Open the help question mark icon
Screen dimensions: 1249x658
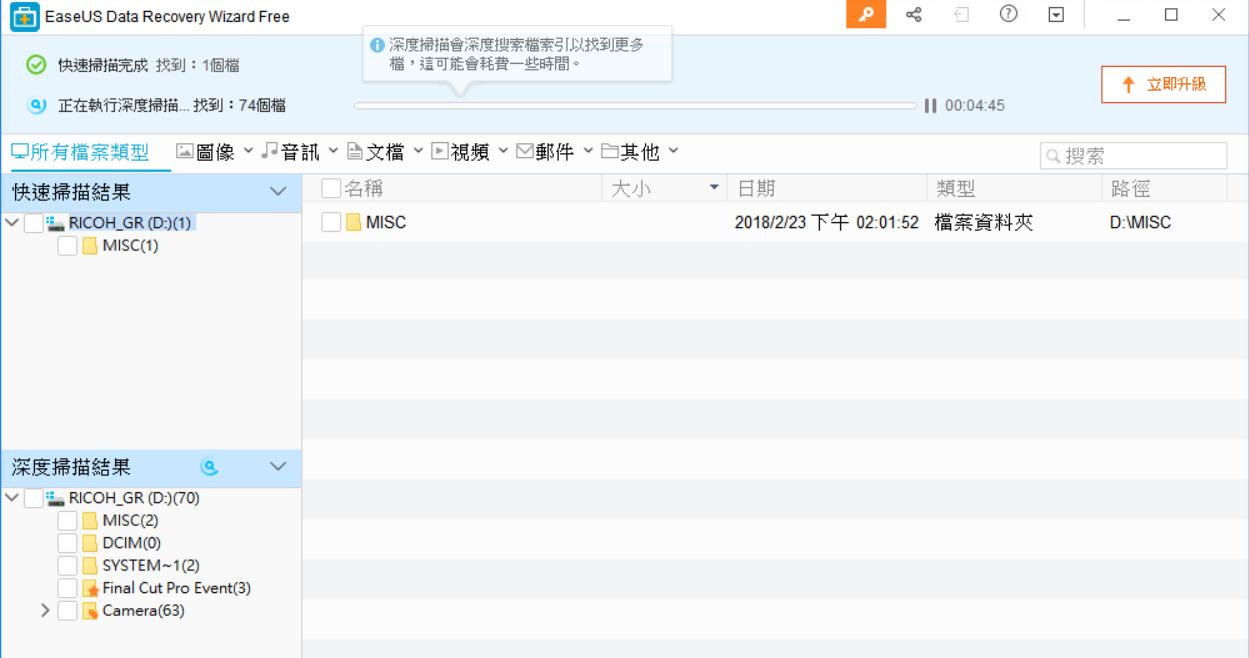click(1009, 15)
